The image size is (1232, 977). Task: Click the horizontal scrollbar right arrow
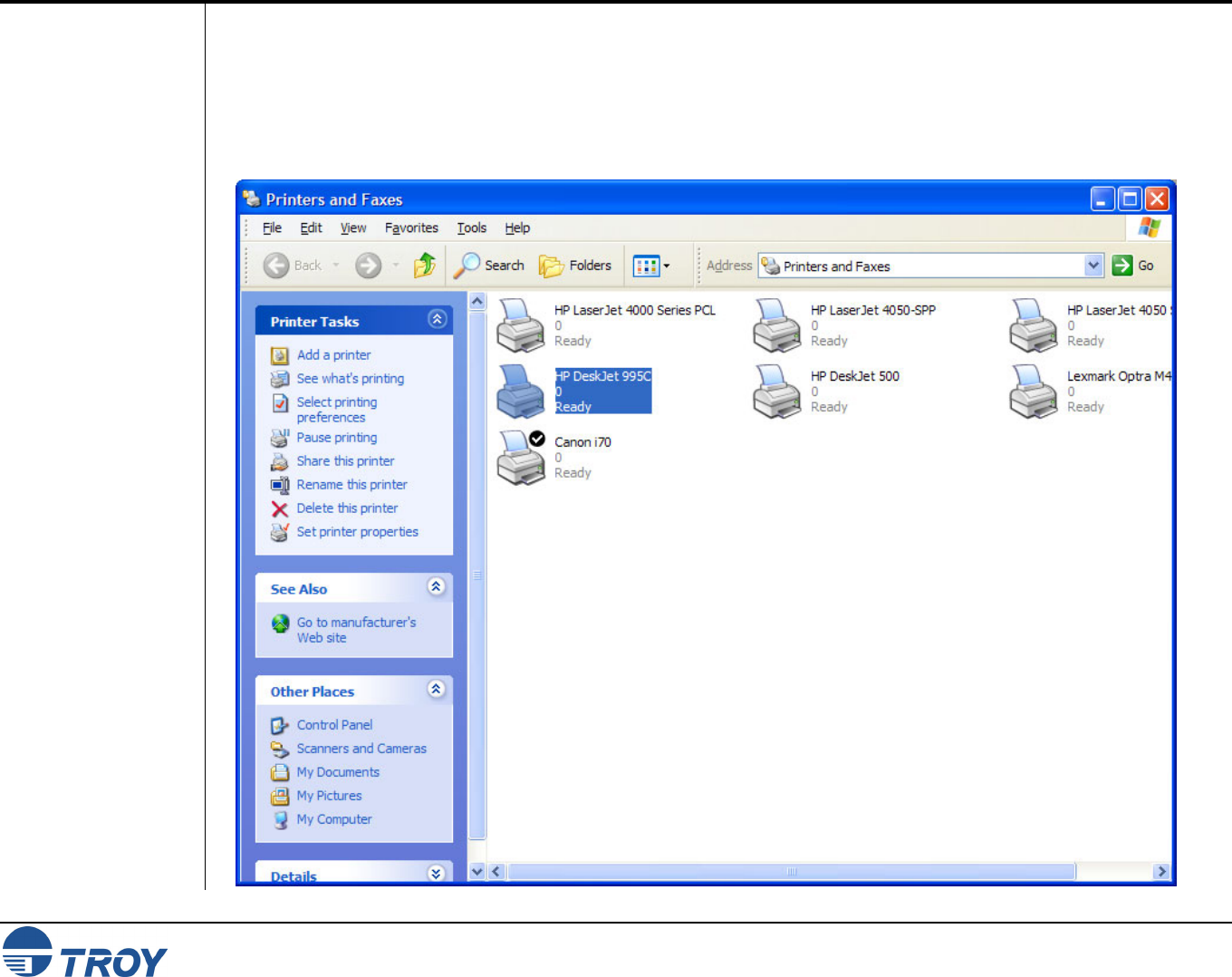tap(1160, 872)
